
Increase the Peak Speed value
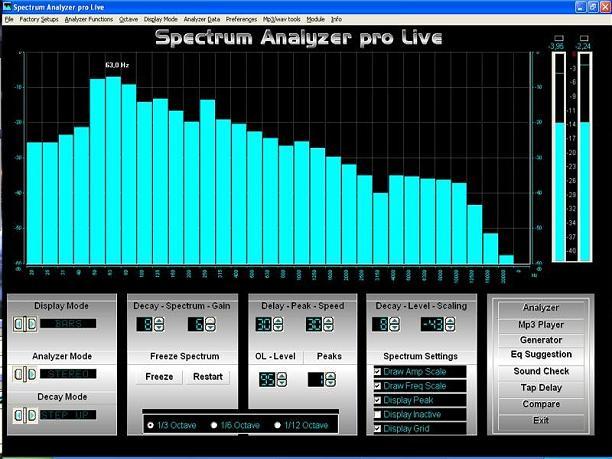click(328, 321)
